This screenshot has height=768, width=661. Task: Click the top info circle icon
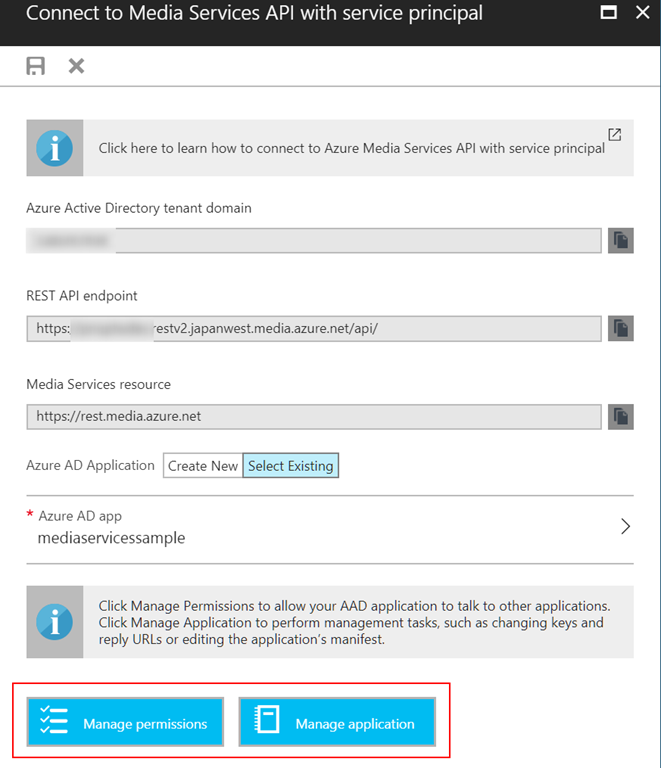(54, 148)
